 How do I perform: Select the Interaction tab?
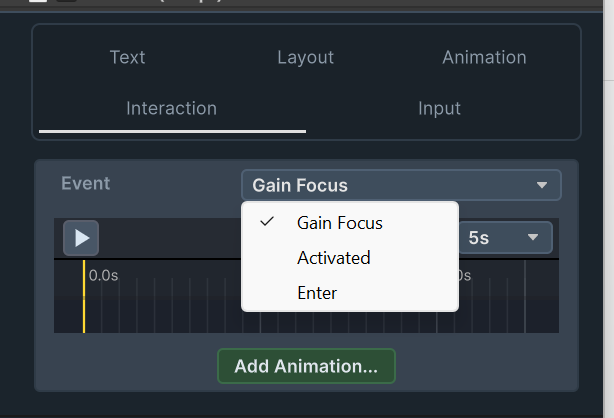[172, 109]
